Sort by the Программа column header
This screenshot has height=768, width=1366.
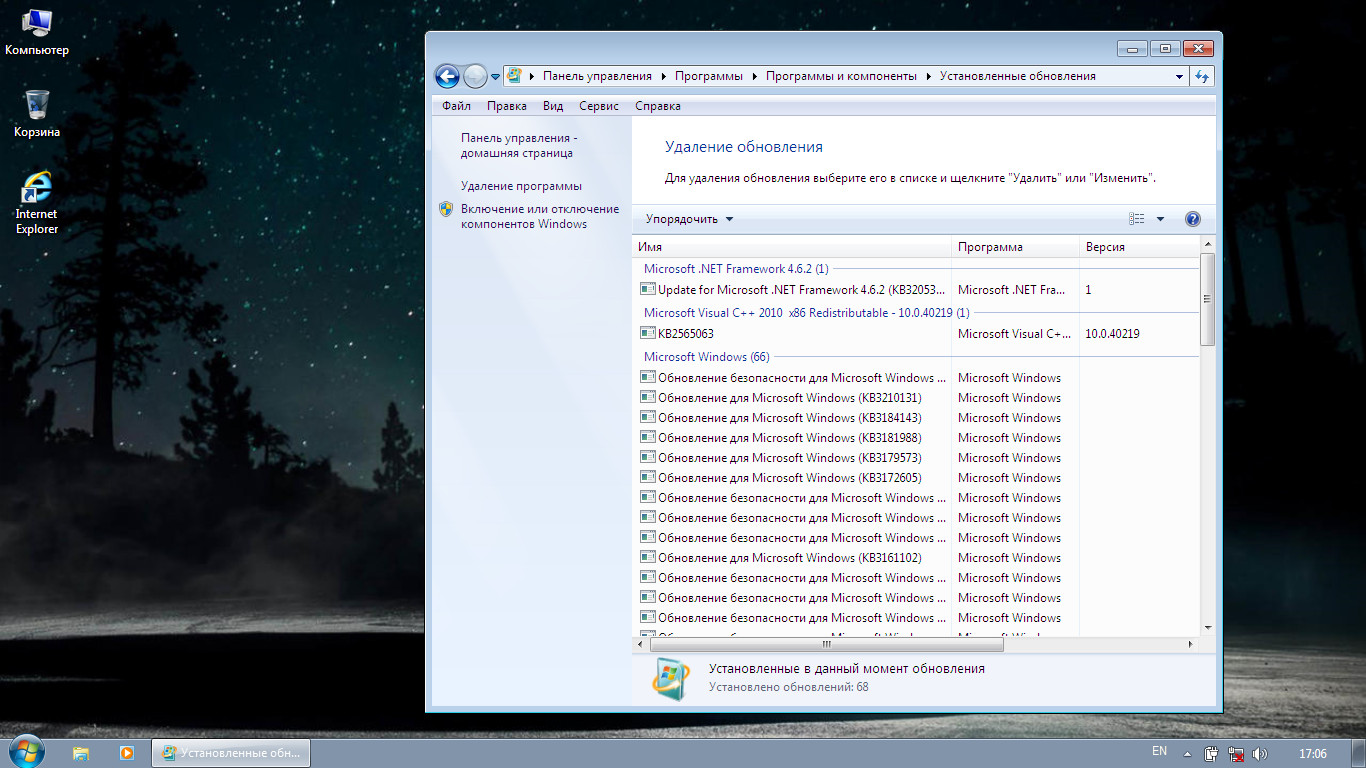tap(1014, 247)
